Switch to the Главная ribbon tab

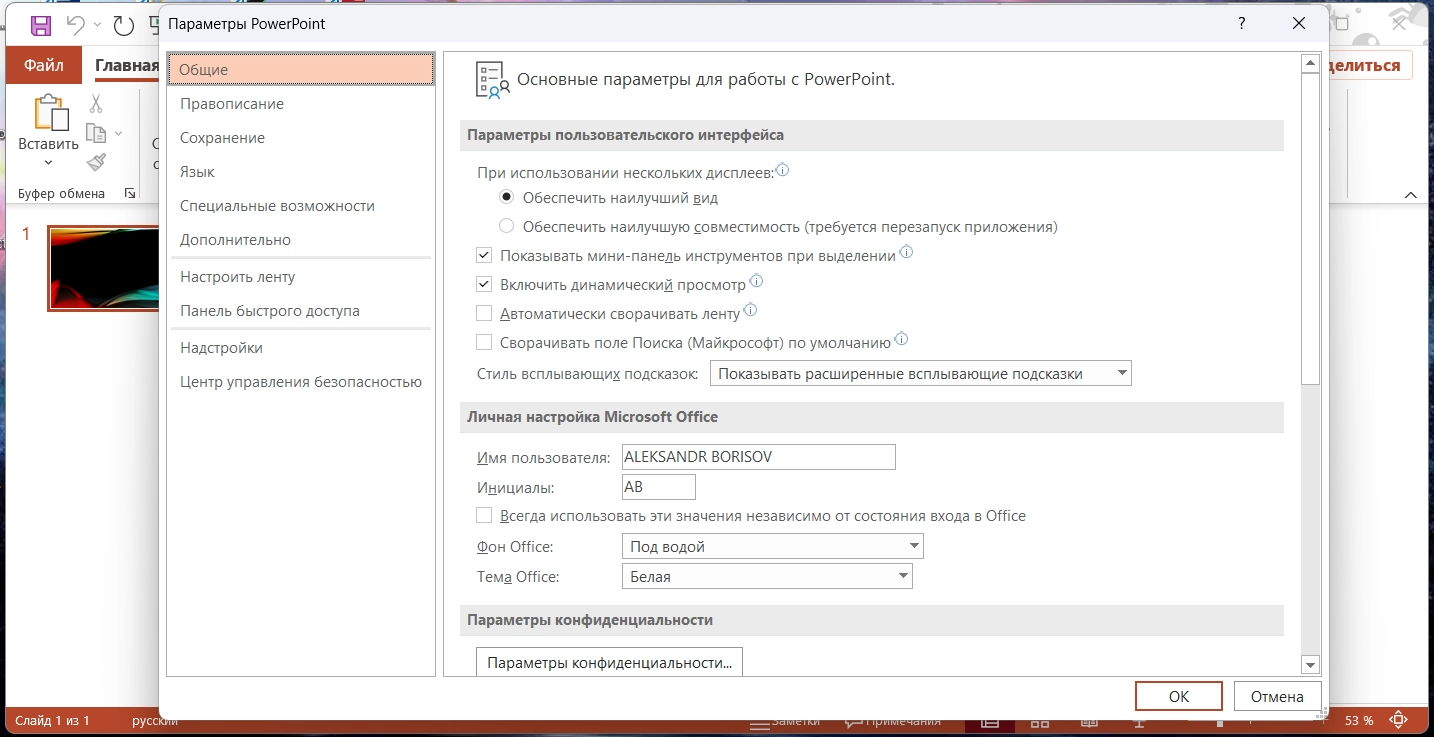tap(127, 67)
